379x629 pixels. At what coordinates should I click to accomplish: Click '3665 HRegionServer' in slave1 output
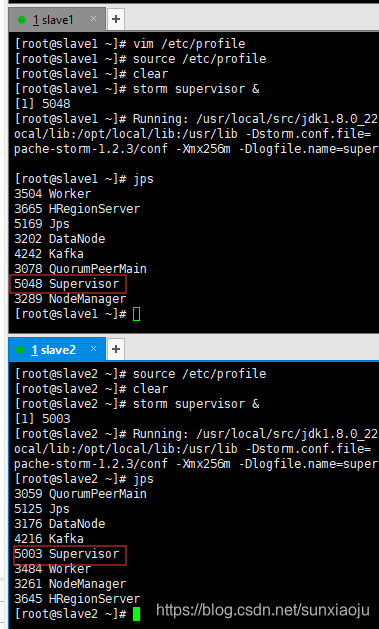77,209
